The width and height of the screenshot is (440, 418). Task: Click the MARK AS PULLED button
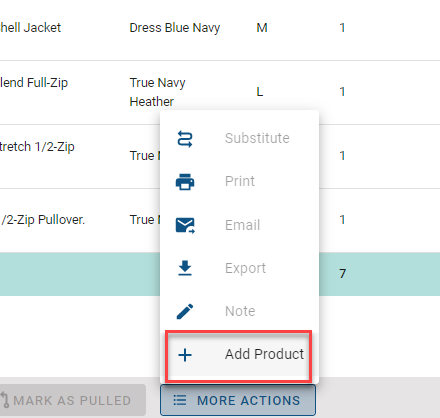click(x=72, y=400)
